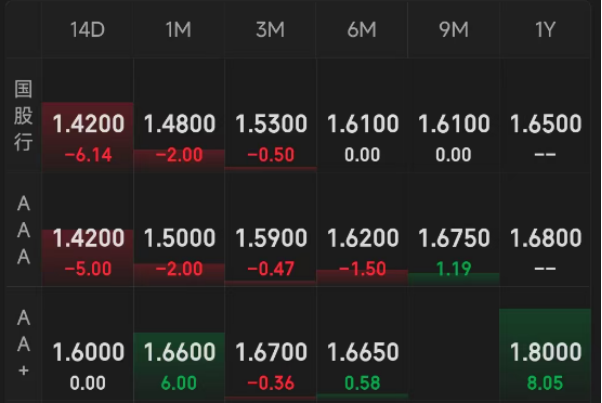Select AA+ 14D rate 1.6000
Image resolution: width=602 pixels, height=403 pixels.
click(88, 353)
